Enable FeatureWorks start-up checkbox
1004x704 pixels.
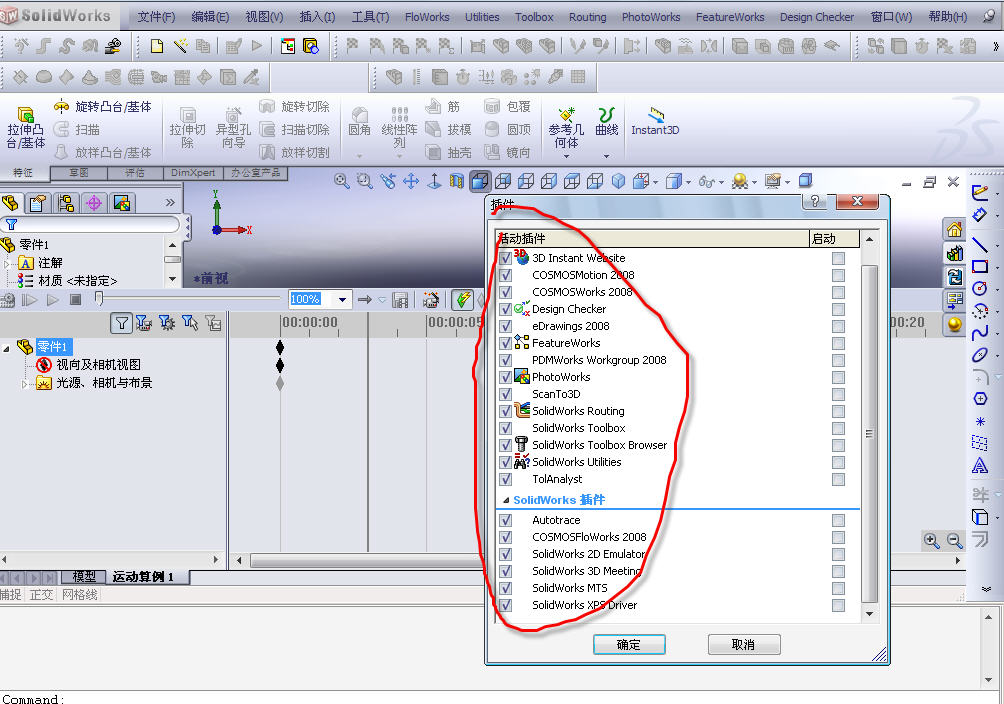[838, 343]
